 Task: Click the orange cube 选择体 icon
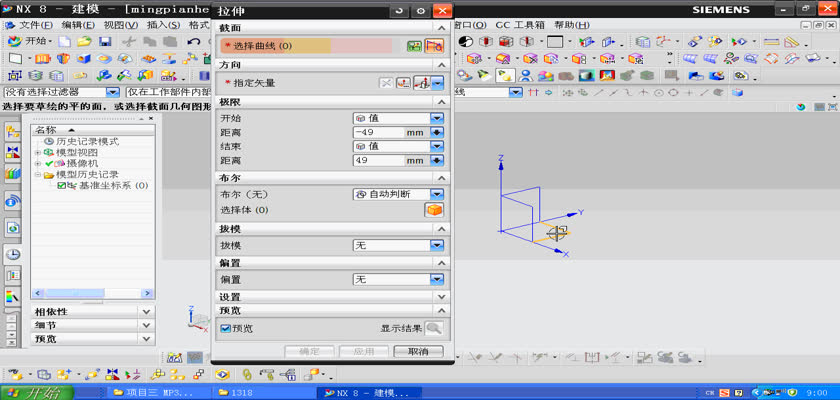tap(434, 210)
